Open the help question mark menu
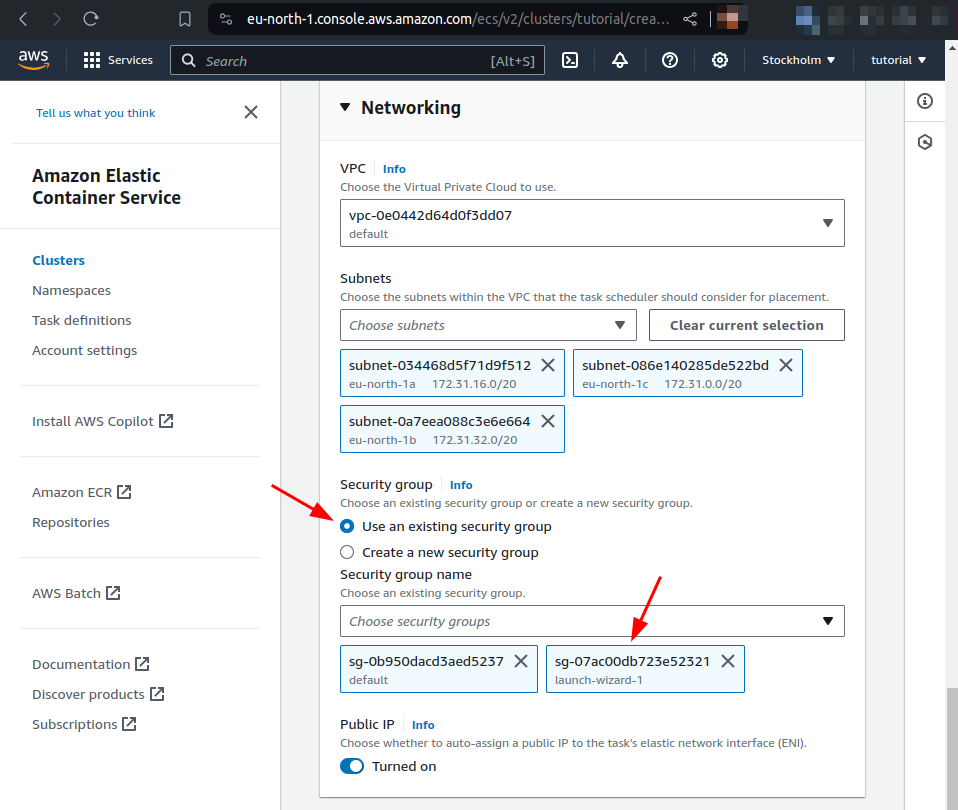 click(x=670, y=60)
